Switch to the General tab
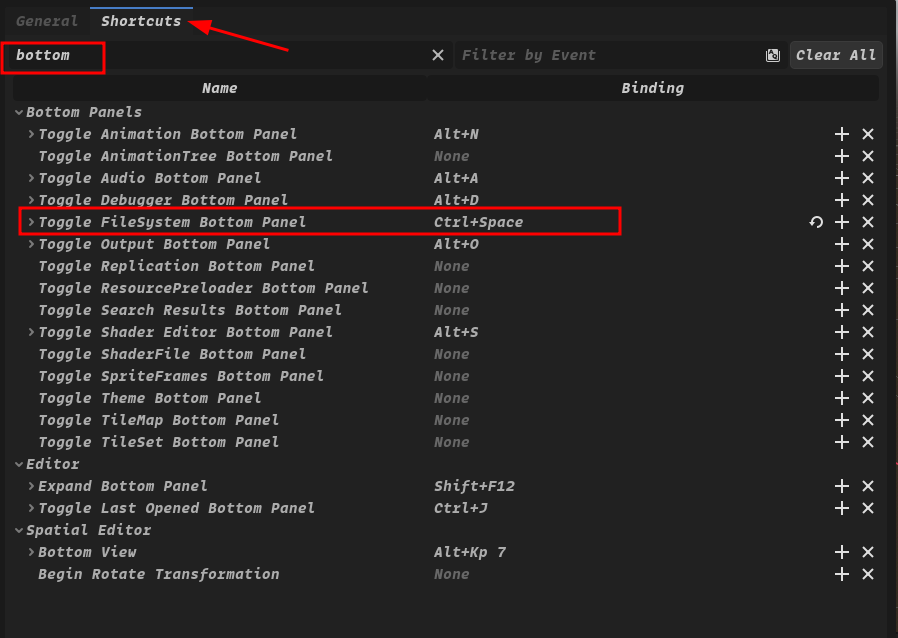The image size is (898, 638). [47, 21]
